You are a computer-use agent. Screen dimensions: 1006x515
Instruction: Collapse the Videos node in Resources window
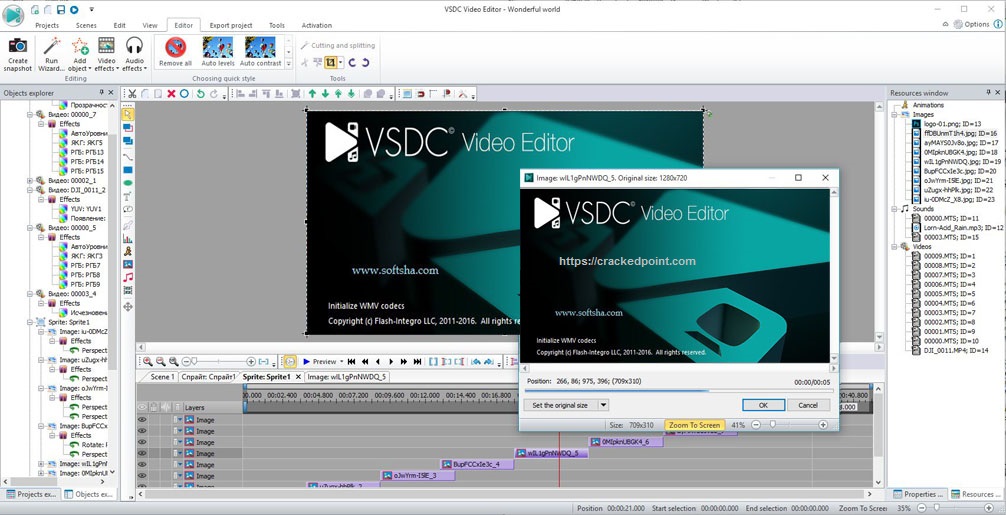coord(894,246)
